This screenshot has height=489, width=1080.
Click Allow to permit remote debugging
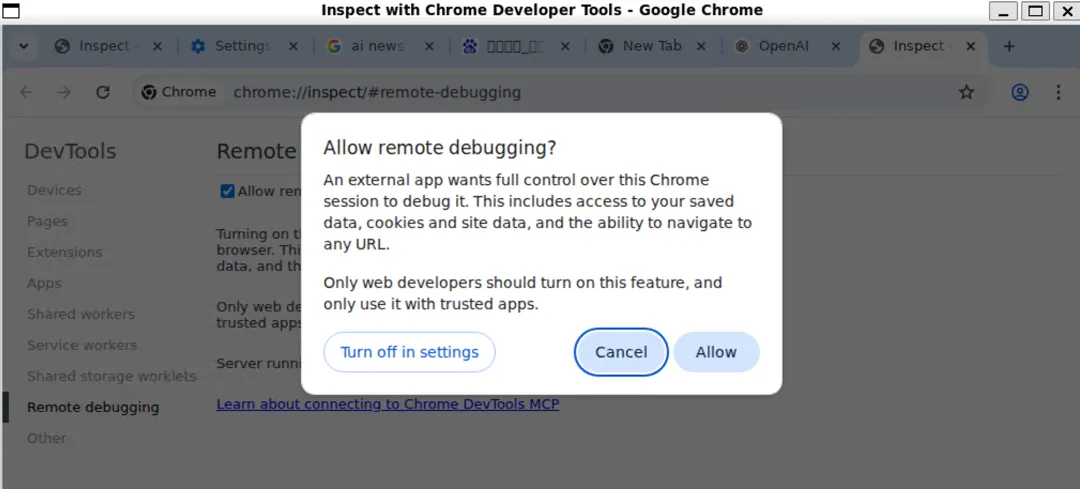716,352
